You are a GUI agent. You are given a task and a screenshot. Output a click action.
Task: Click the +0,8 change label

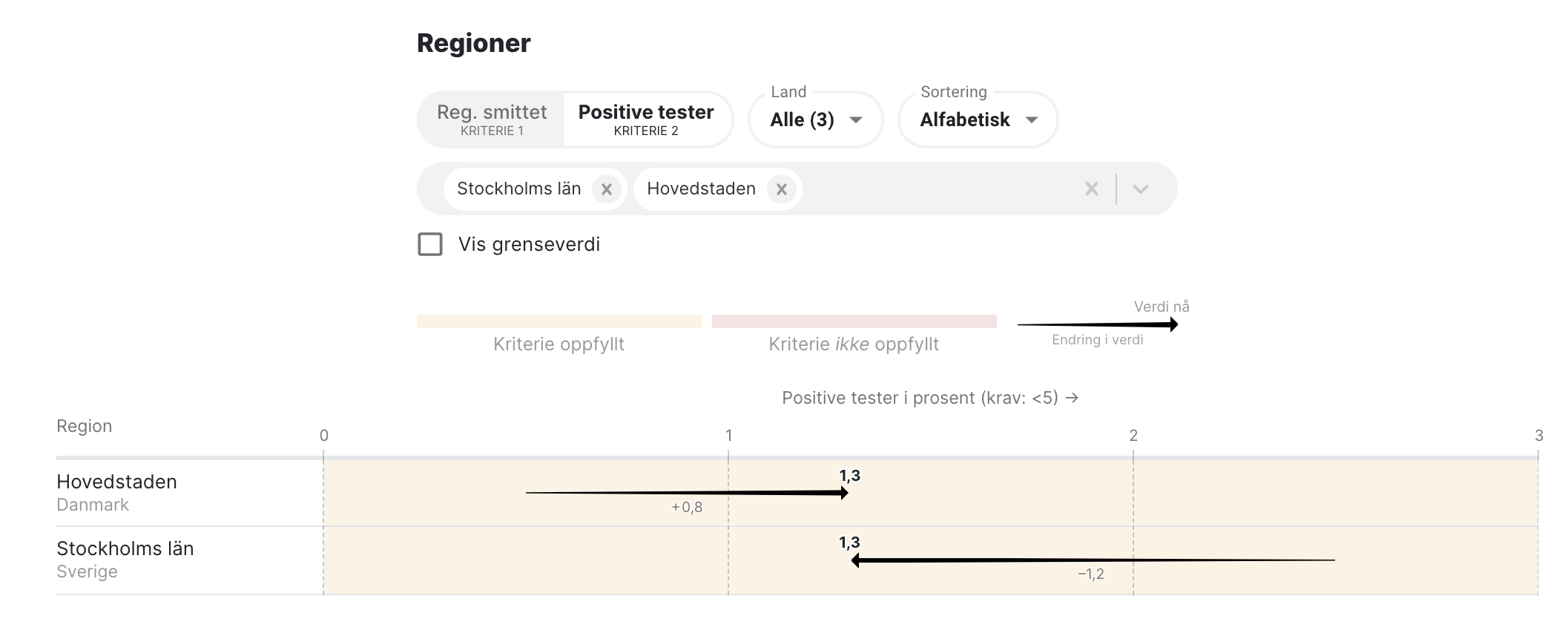(687, 508)
